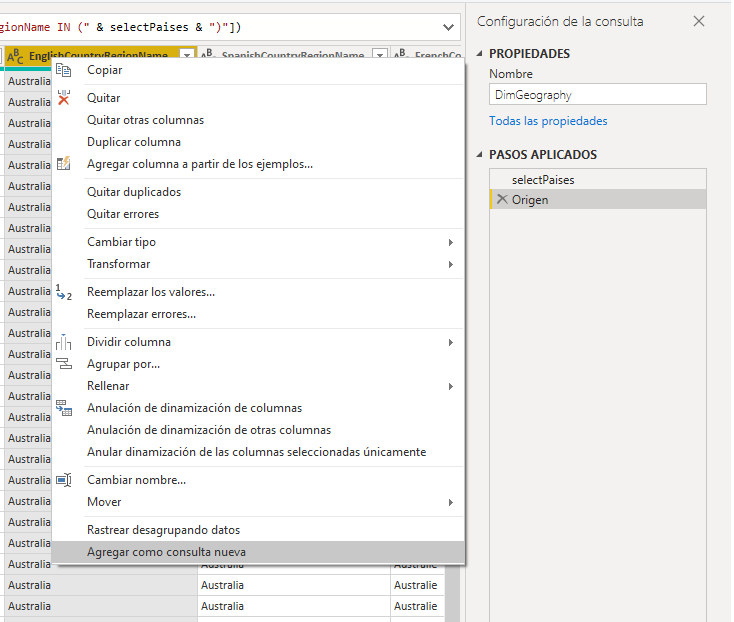The image size is (734, 622).
Task: Click ABC type icon of EnglishCountryRegionName column
Action: [15, 56]
